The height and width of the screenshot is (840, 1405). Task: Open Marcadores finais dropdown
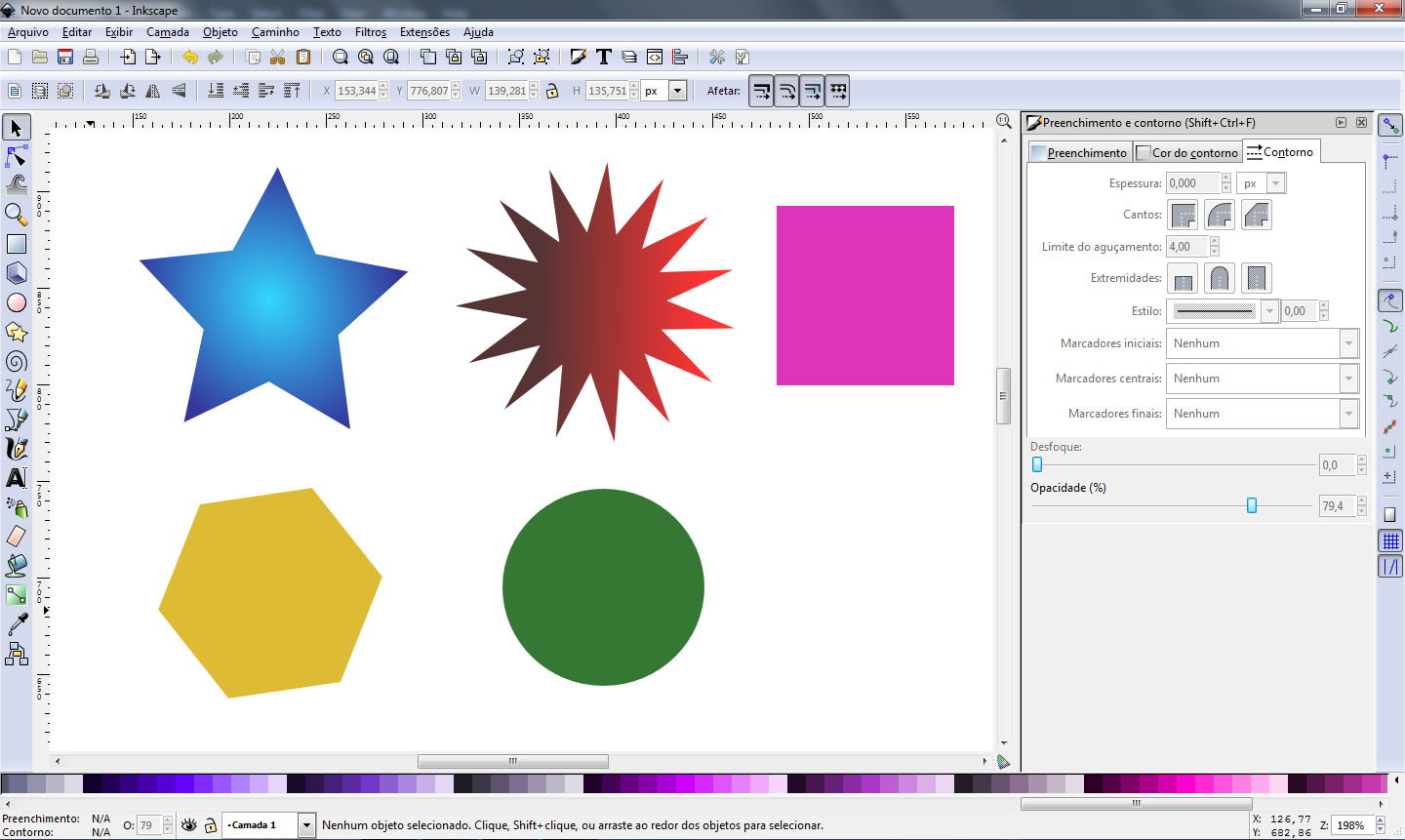coord(1349,414)
